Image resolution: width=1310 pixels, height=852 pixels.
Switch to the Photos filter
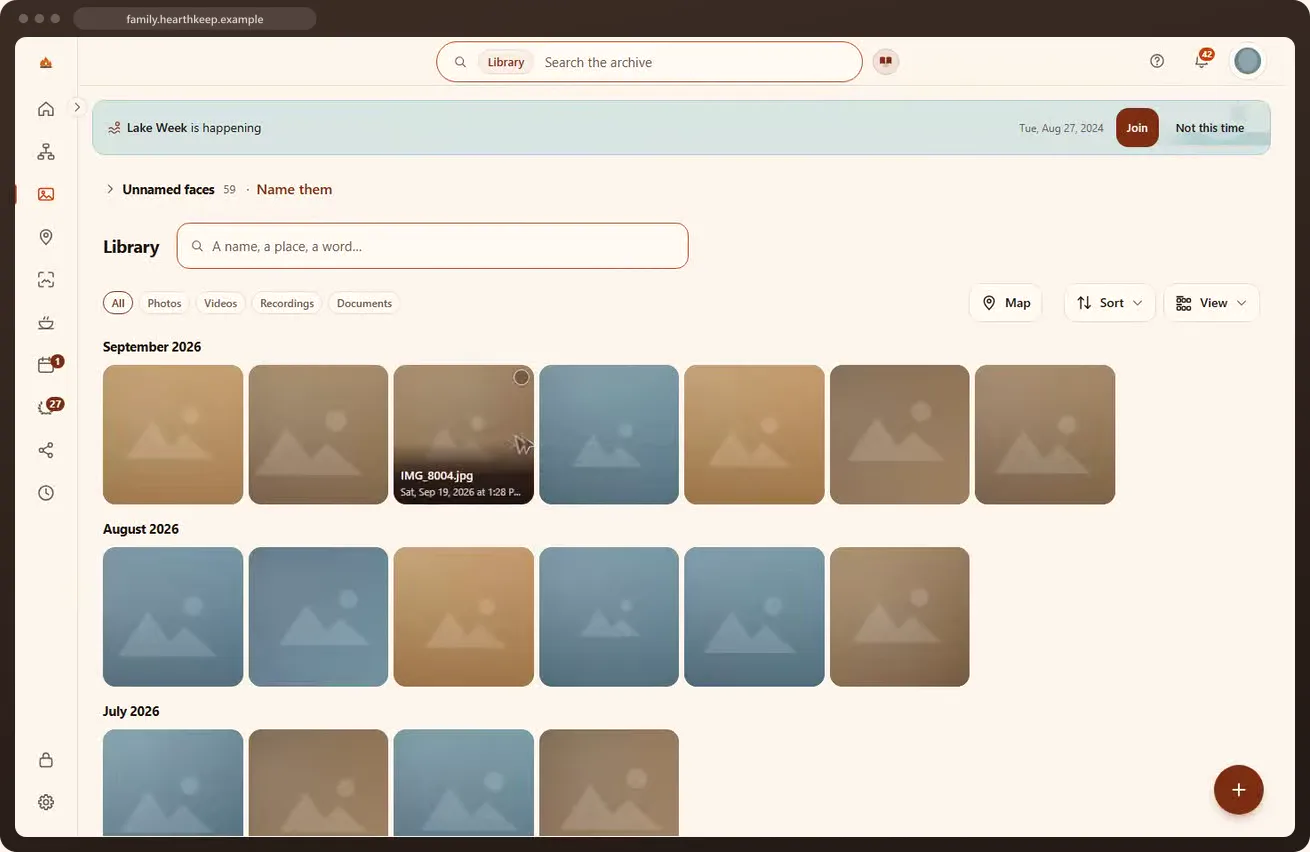pyautogui.click(x=164, y=303)
